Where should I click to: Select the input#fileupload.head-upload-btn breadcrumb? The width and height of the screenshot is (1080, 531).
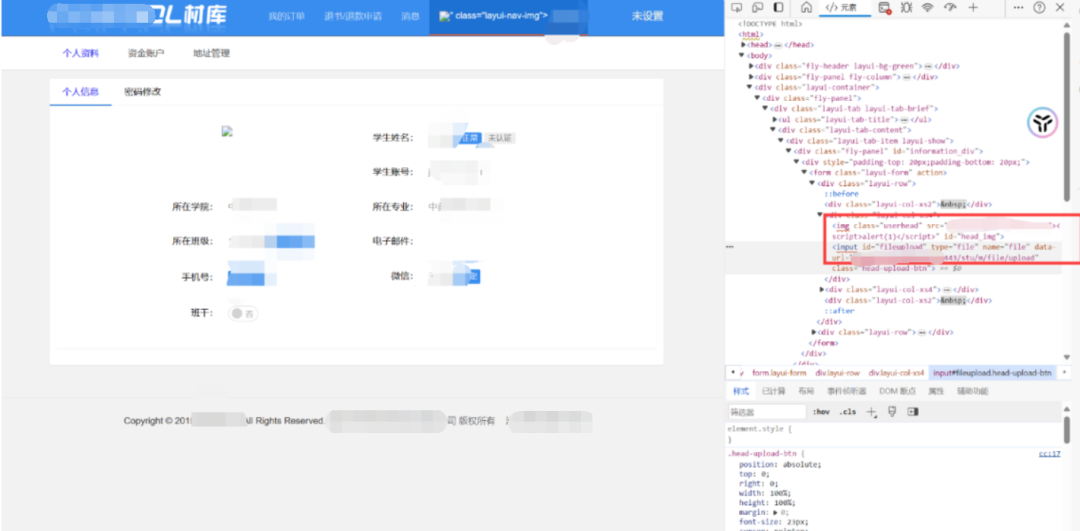[993, 373]
